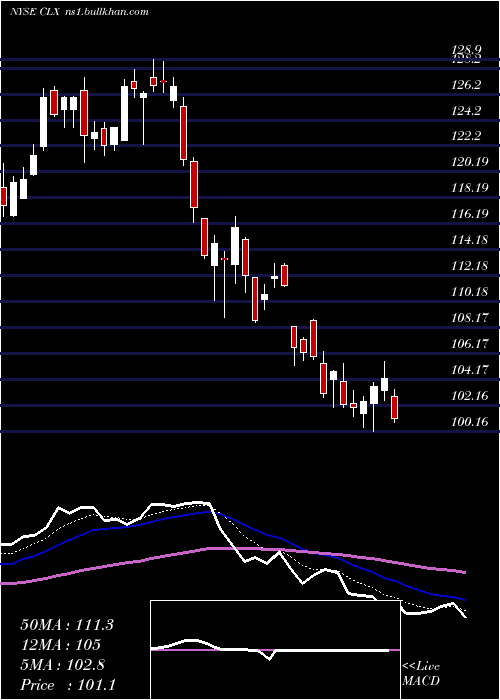The height and width of the screenshot is (700, 500).
Task: Click the 118.19 price axis label
Action: click(470, 188)
